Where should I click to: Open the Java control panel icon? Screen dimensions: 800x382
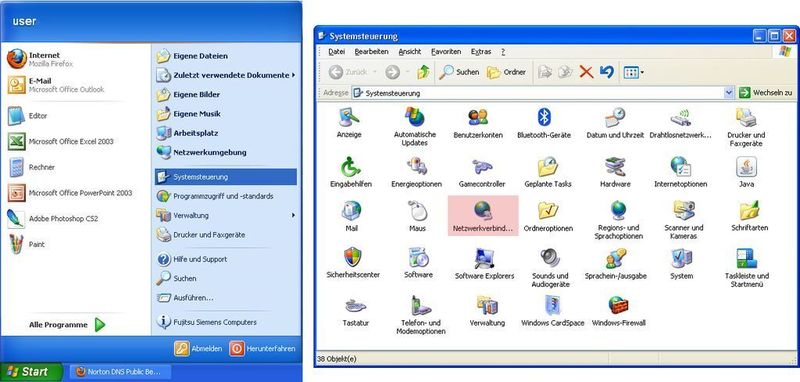point(746,172)
